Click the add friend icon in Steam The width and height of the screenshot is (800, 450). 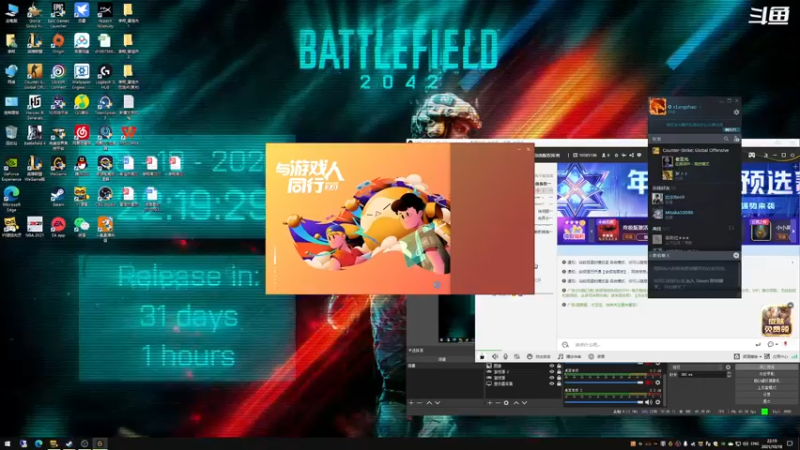tap(736, 139)
